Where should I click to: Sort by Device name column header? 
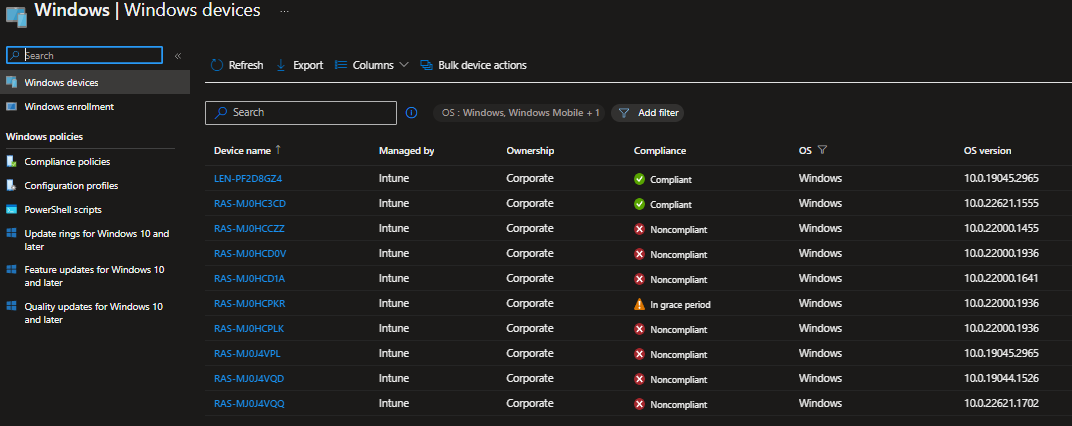tap(247, 150)
